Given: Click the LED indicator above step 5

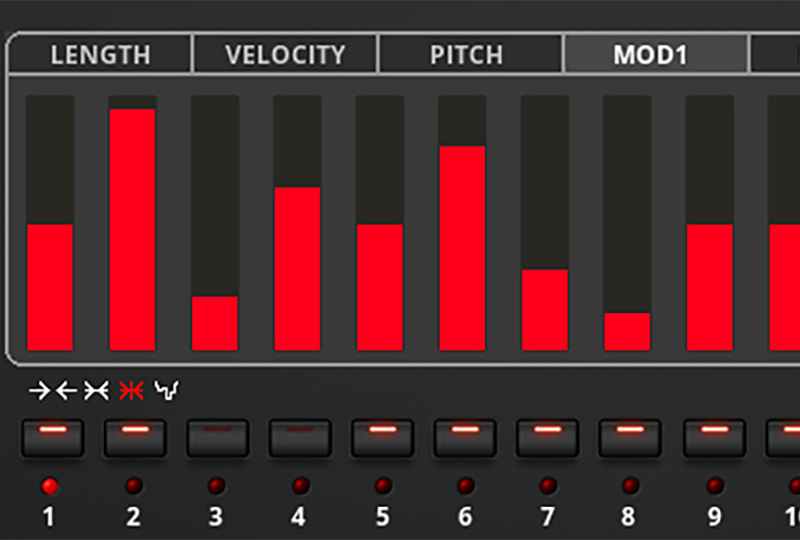Looking at the screenshot, I should 383,485.
